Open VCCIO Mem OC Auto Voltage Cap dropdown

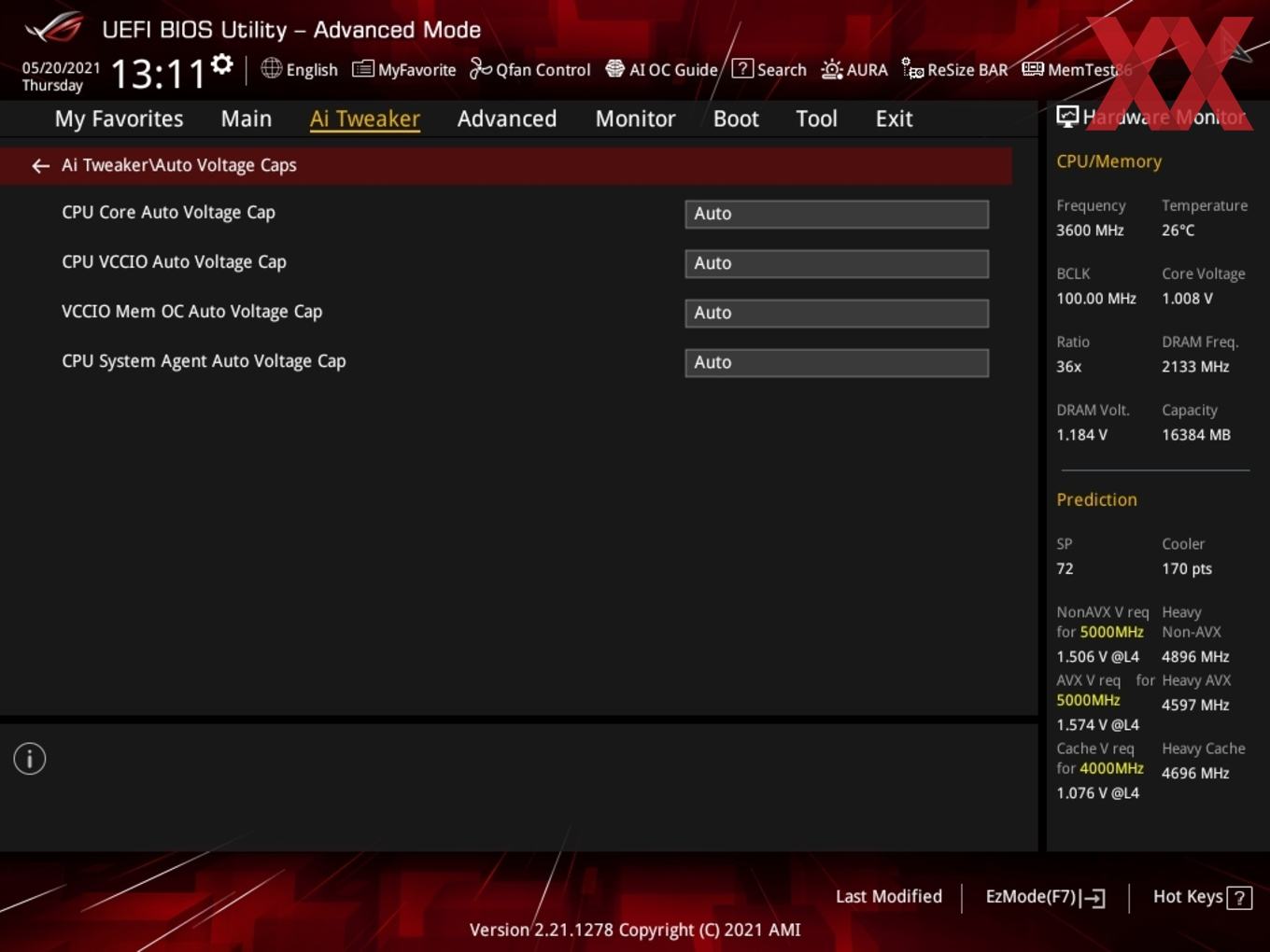click(837, 313)
